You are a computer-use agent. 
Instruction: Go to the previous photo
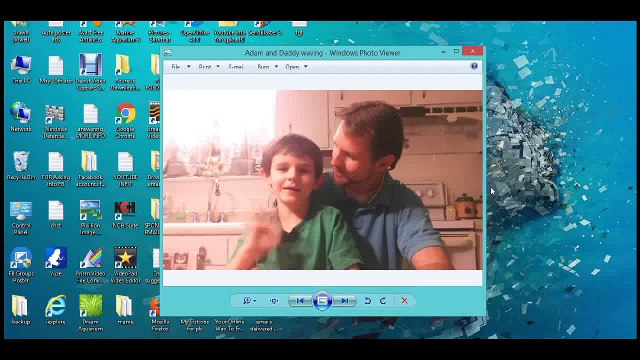pyautogui.click(x=300, y=301)
